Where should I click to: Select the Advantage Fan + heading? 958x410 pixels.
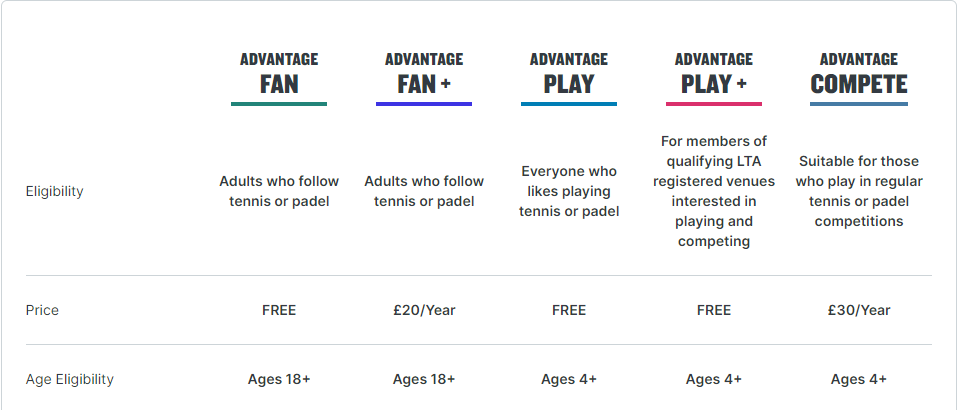[424, 74]
